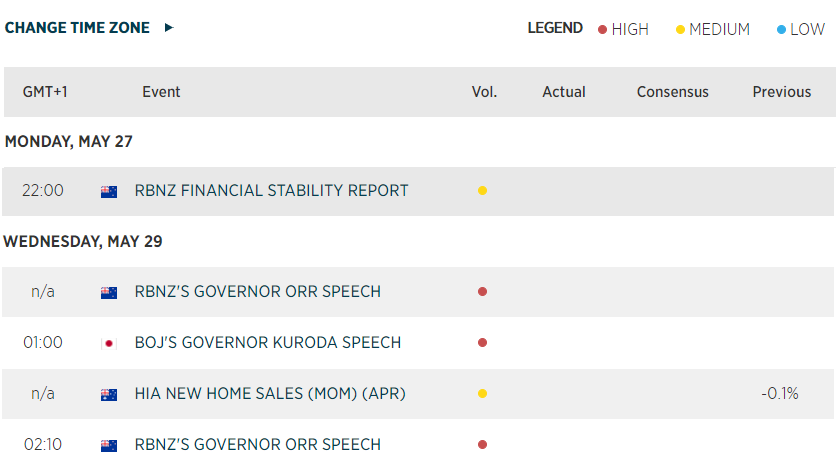Click the Japan flag beside Kuroda speech
The height and width of the screenshot is (471, 840).
coord(109,343)
